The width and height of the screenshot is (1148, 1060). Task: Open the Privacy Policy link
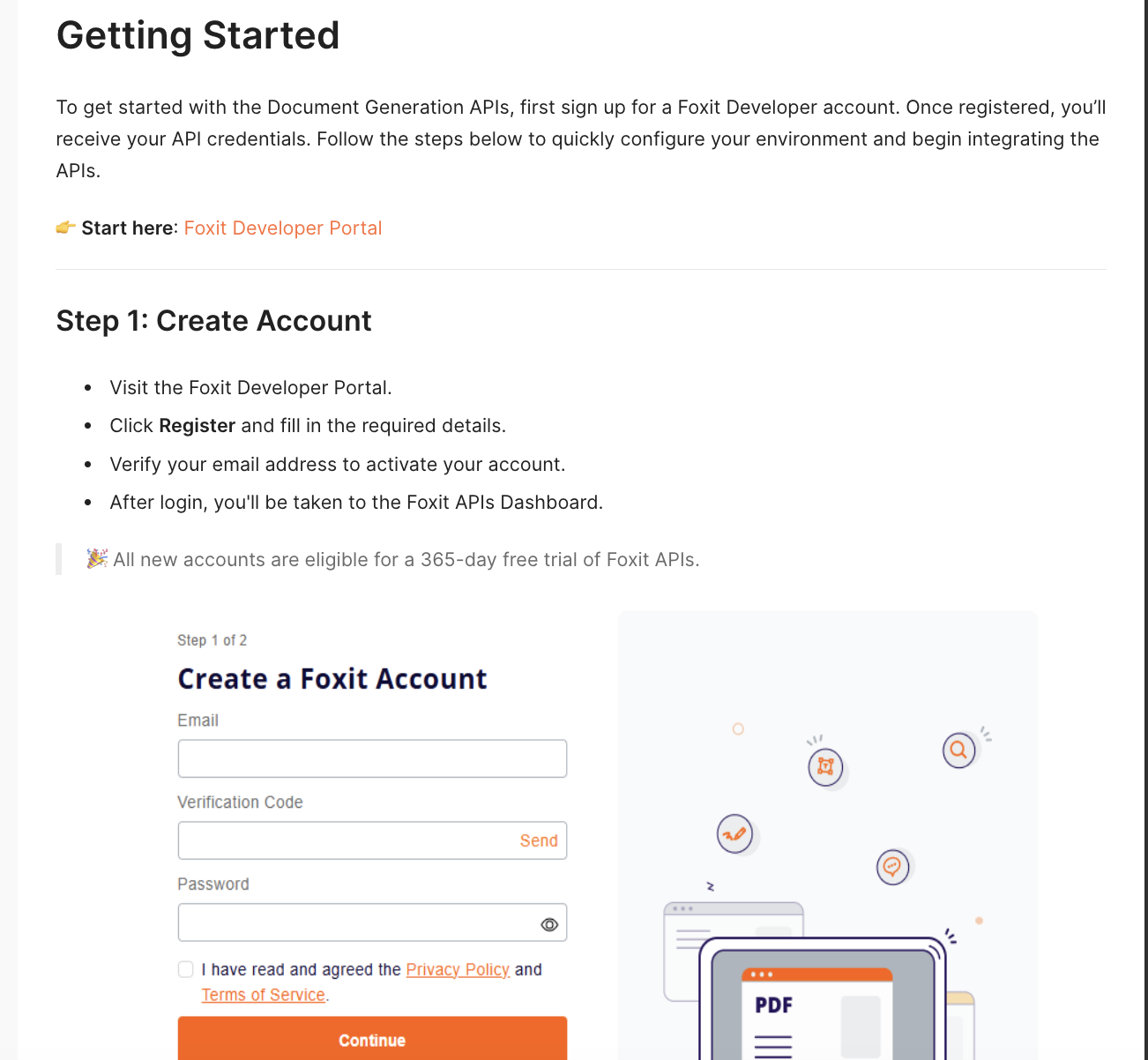tap(458, 969)
